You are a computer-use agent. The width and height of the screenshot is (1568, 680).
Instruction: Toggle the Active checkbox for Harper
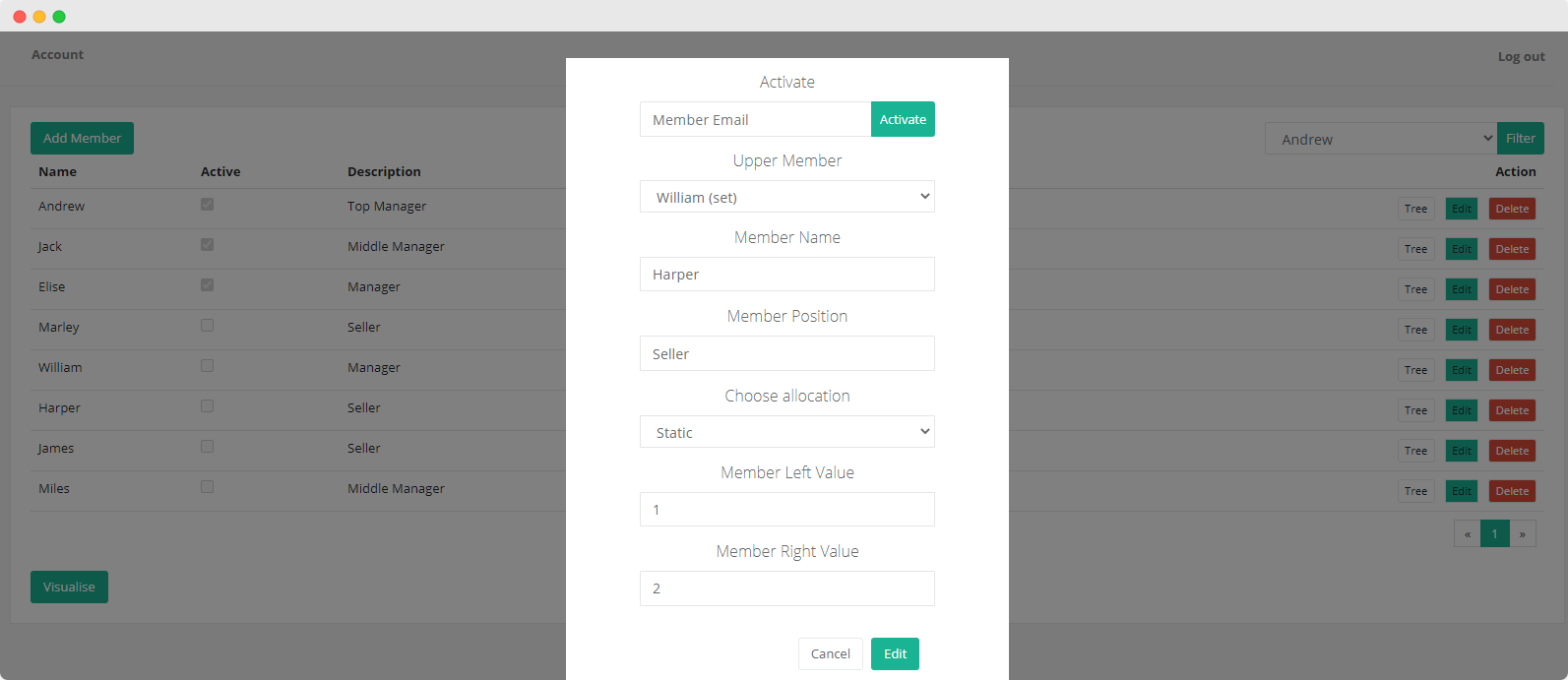point(207,406)
